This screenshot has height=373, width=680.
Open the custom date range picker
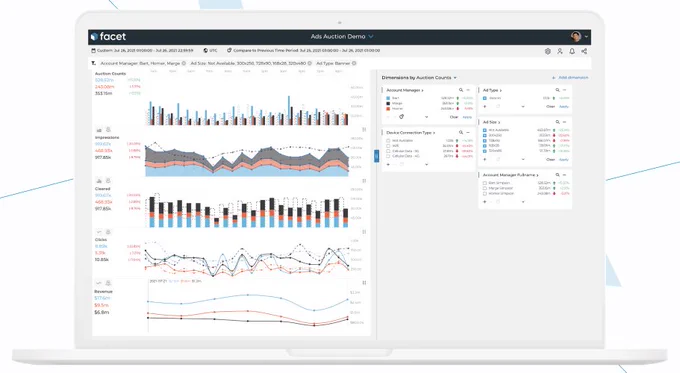pyautogui.click(x=142, y=51)
